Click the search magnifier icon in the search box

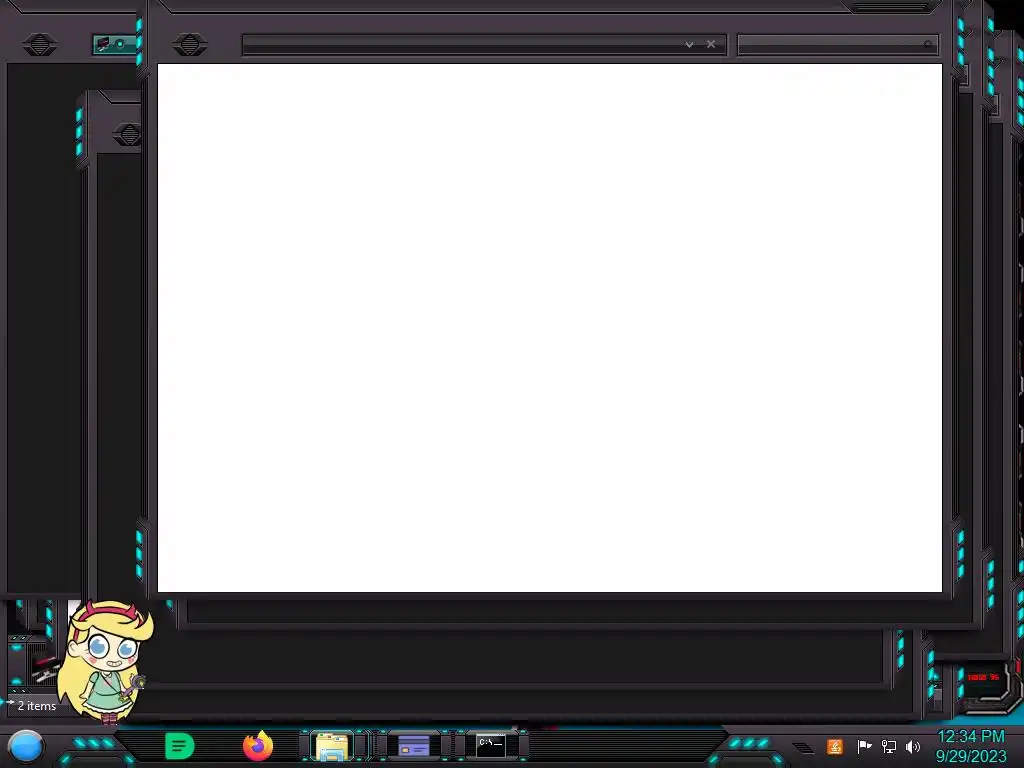pyautogui.click(x=928, y=44)
